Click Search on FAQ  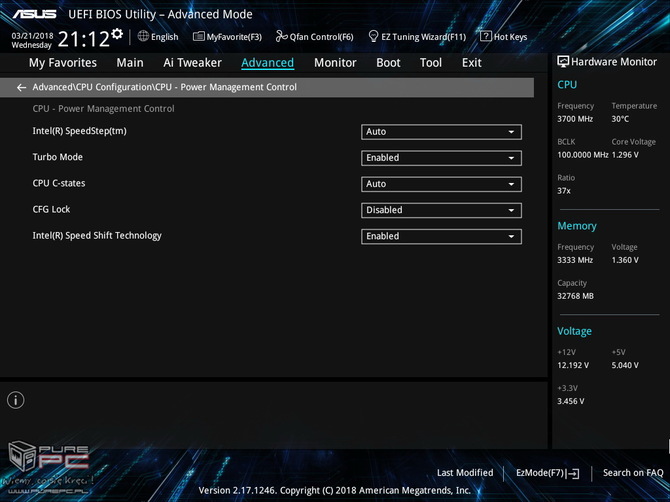[x=633, y=473]
